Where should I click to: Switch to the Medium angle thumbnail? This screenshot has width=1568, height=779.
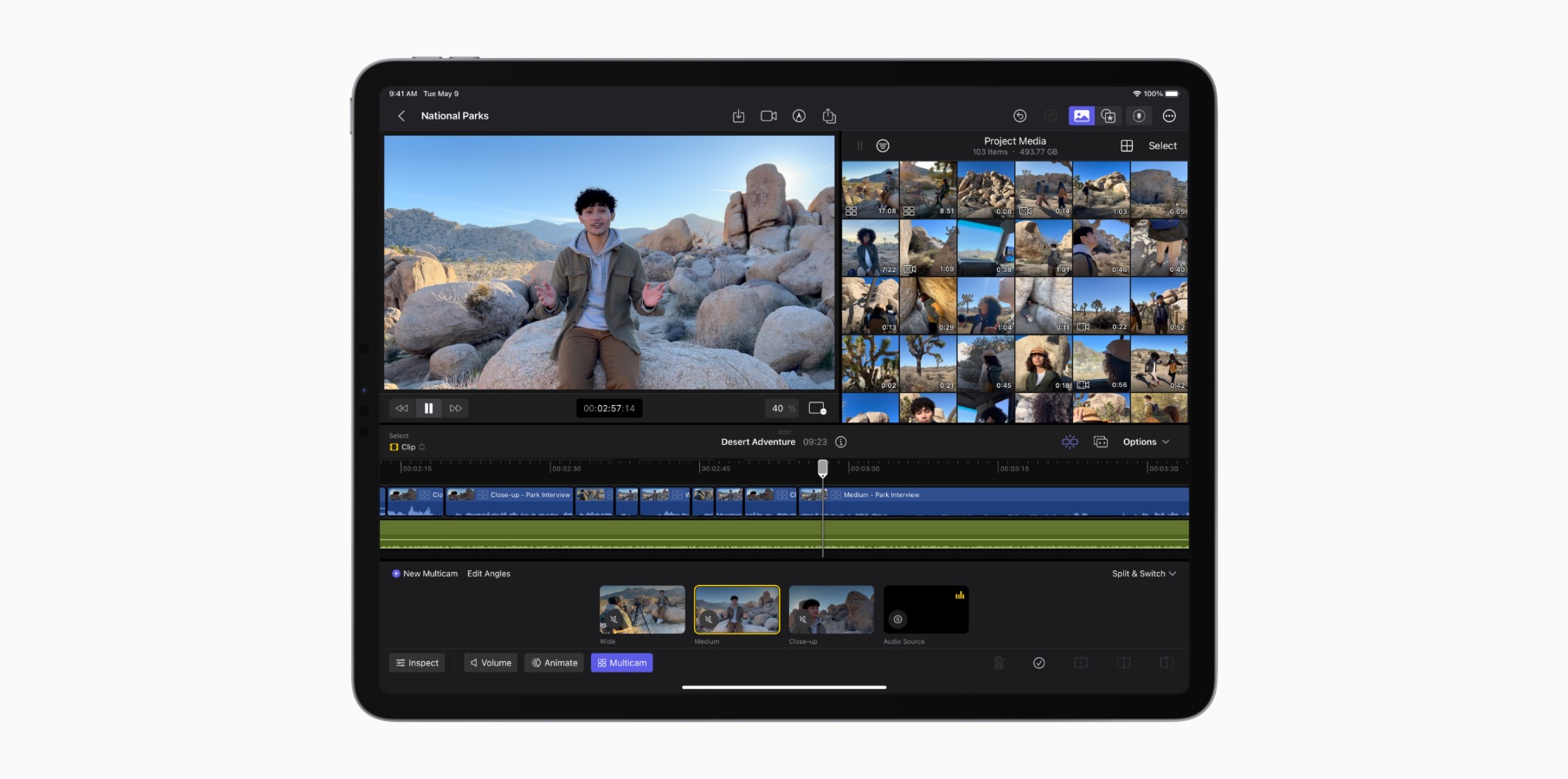pyautogui.click(x=736, y=609)
